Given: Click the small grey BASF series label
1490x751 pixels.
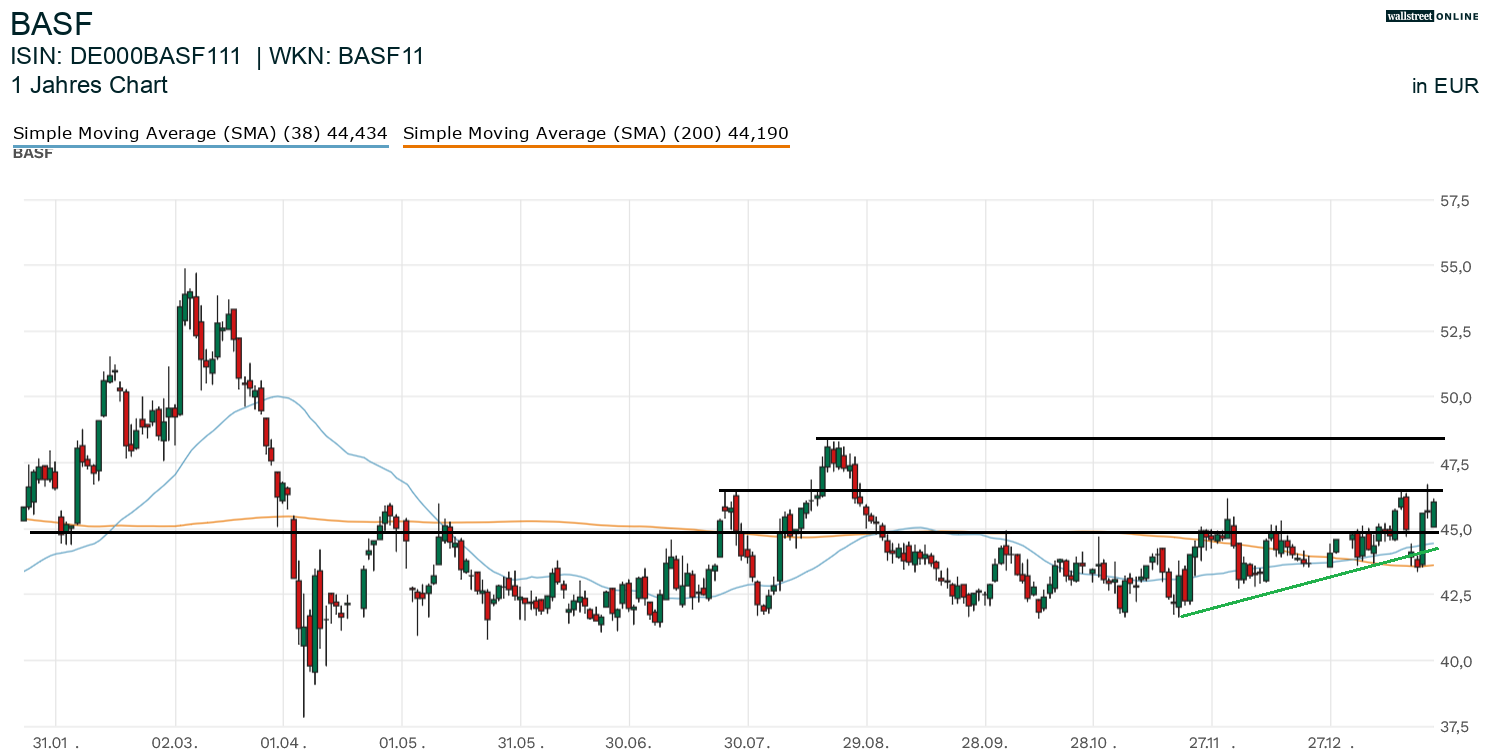Looking at the screenshot, I should point(33,154).
